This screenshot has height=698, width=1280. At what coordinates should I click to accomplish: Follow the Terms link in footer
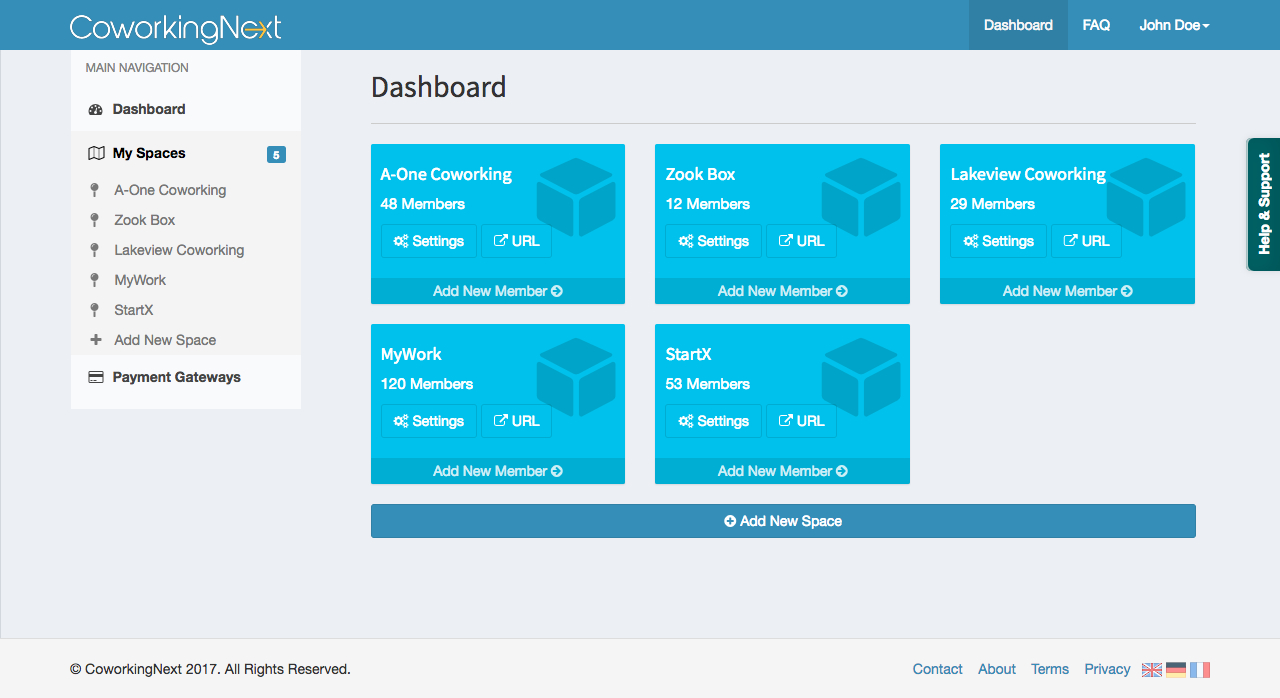1050,669
